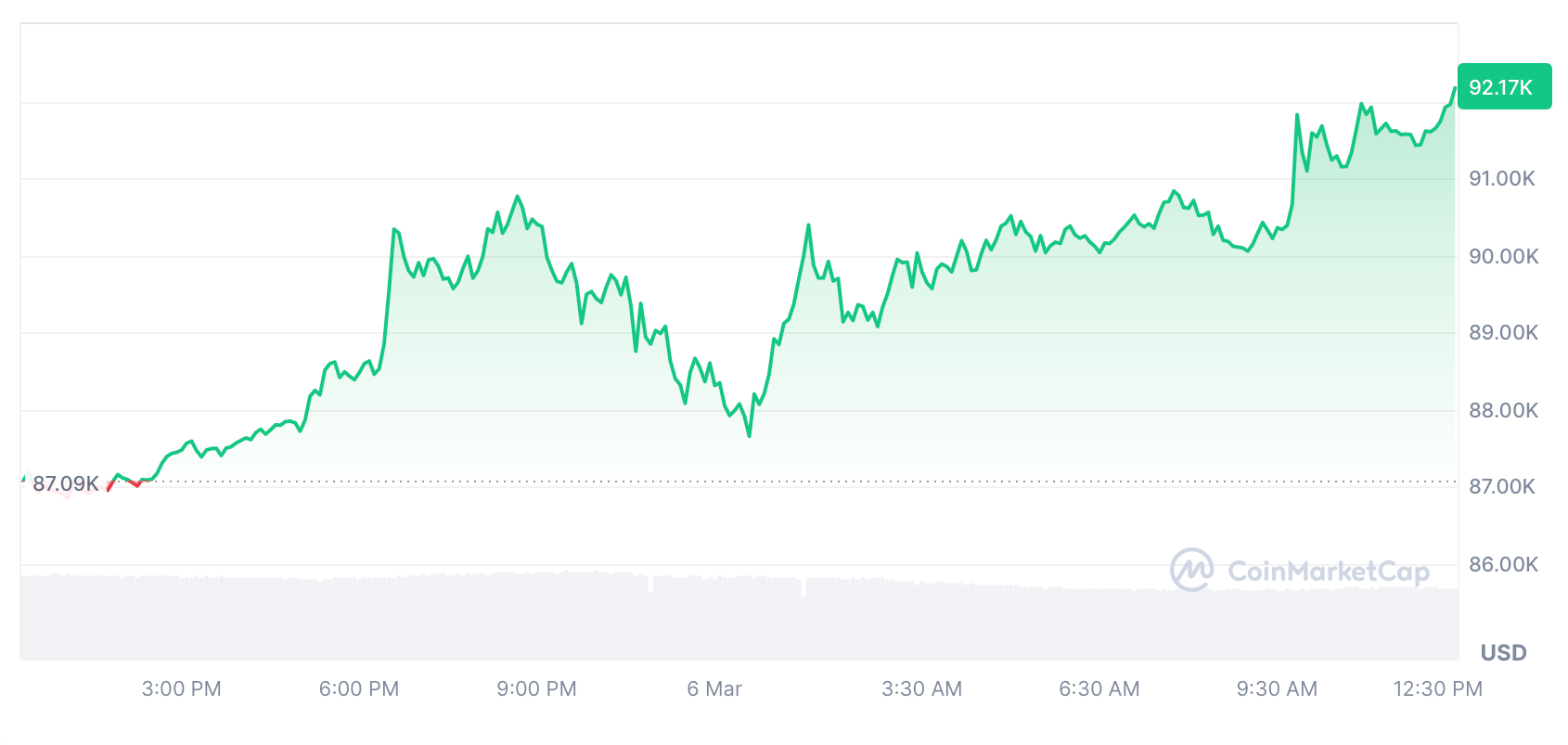Select the 9:30 AM time axis label
The image size is (1568, 745).
[x=1277, y=688]
